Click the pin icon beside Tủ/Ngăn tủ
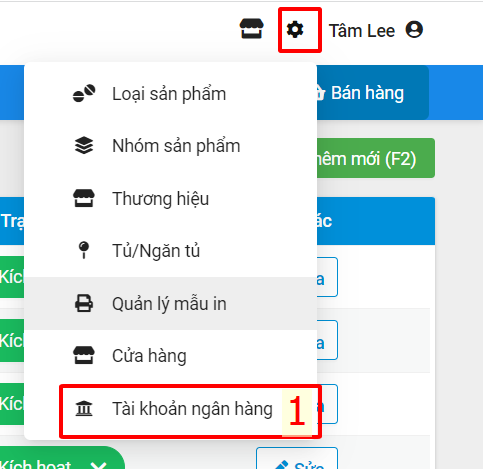This screenshot has height=469, width=483. coord(84,250)
